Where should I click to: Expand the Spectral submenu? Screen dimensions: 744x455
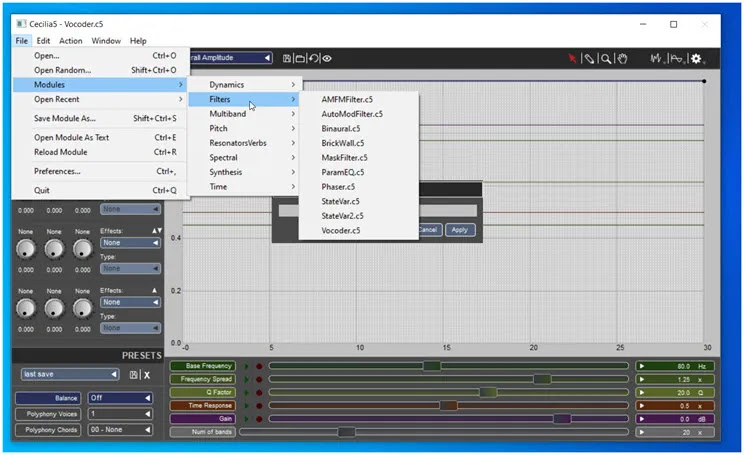pos(244,158)
